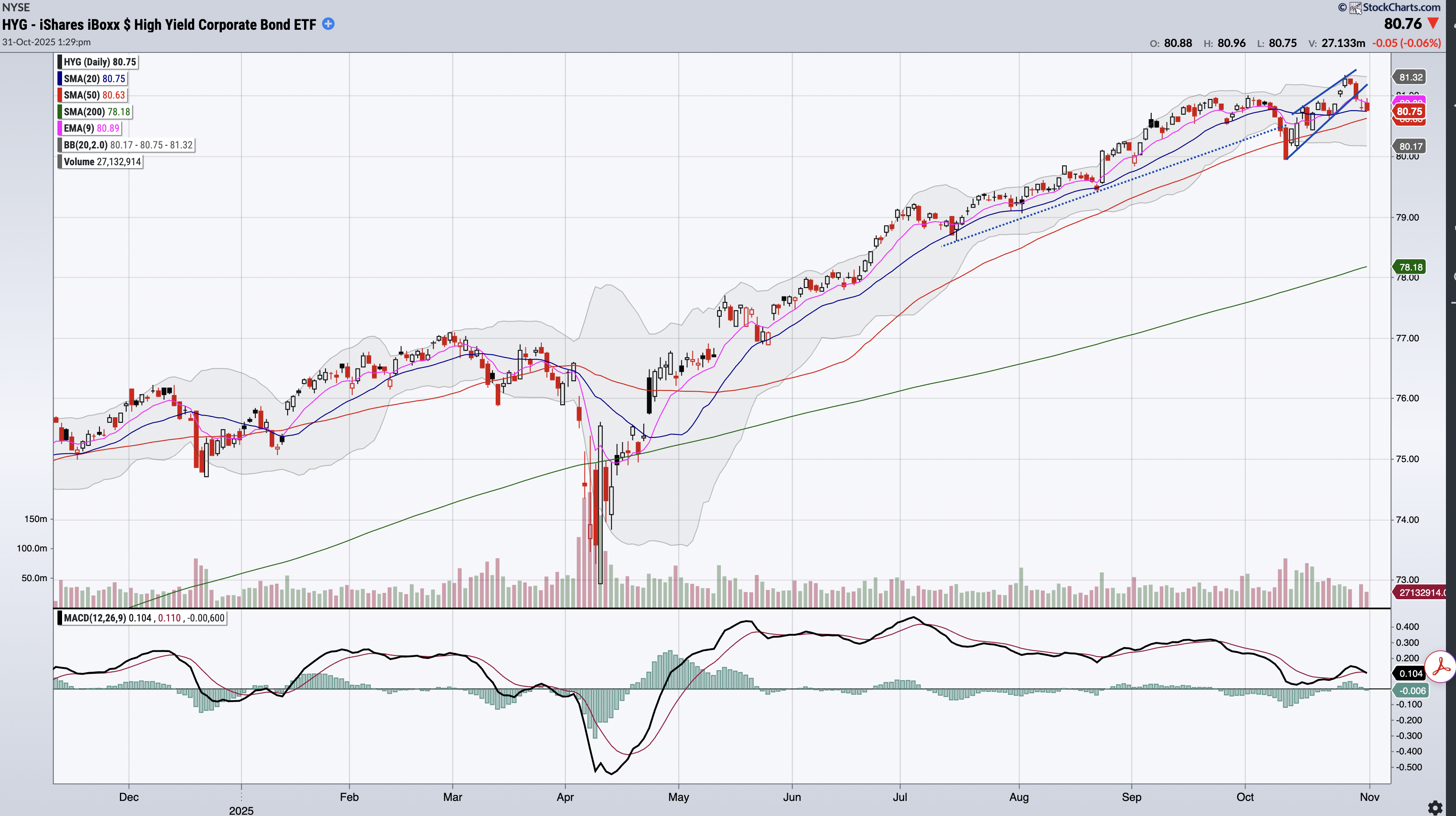The image size is (1456, 816).
Task: Click the black 0.104 MACD value tag
Action: pos(1410,673)
